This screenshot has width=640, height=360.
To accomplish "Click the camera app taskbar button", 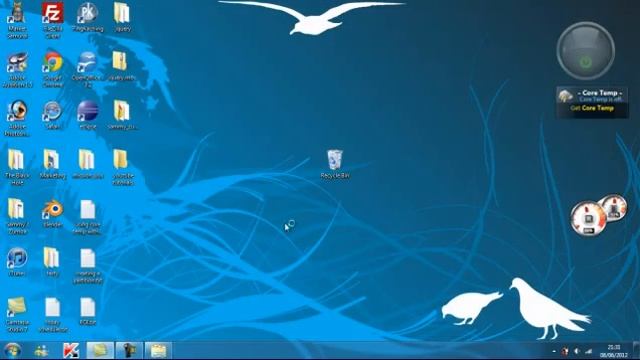I will click(x=129, y=351).
